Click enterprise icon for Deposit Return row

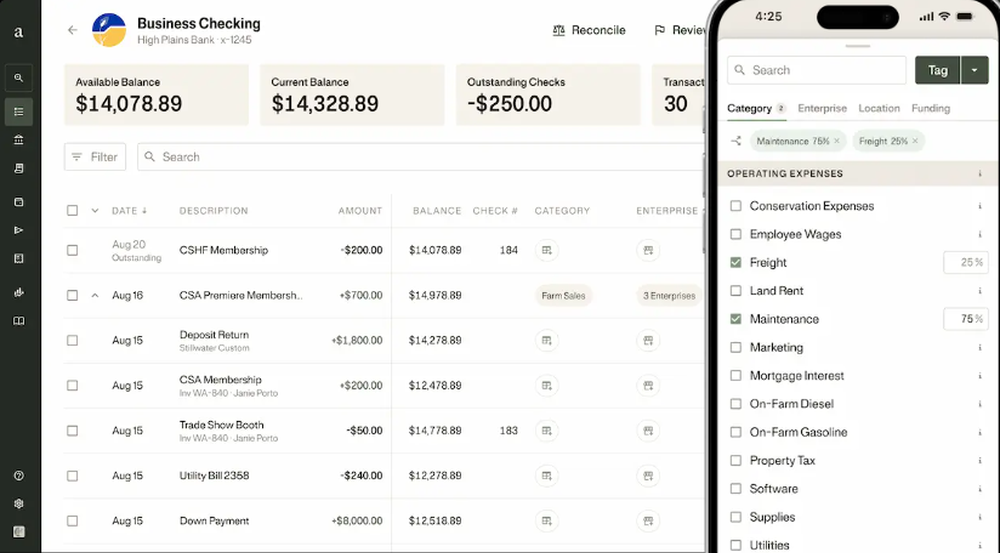(648, 340)
